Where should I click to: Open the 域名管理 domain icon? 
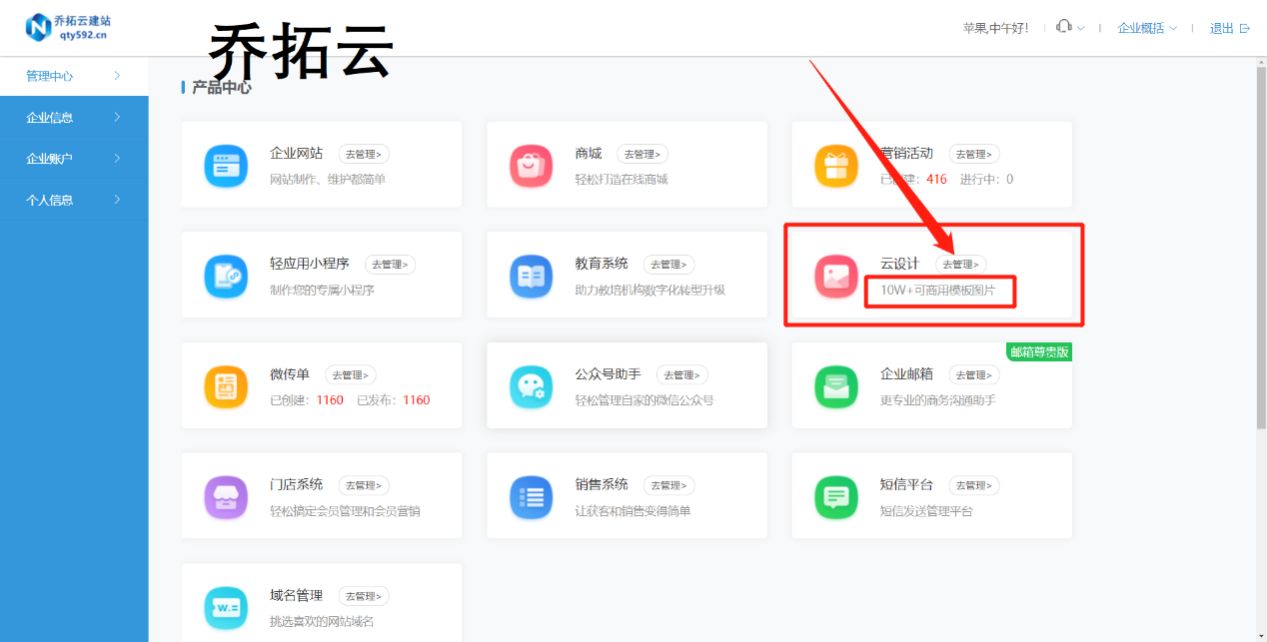[226, 607]
